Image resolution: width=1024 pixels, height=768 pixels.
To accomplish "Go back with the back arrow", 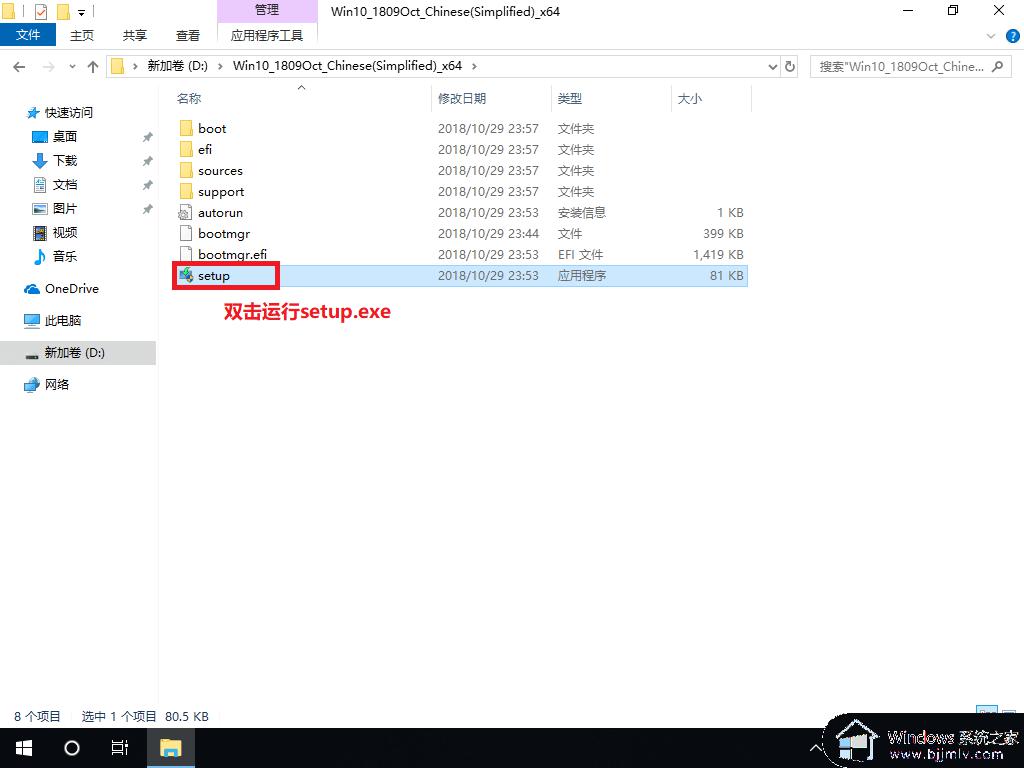I will [x=20, y=66].
